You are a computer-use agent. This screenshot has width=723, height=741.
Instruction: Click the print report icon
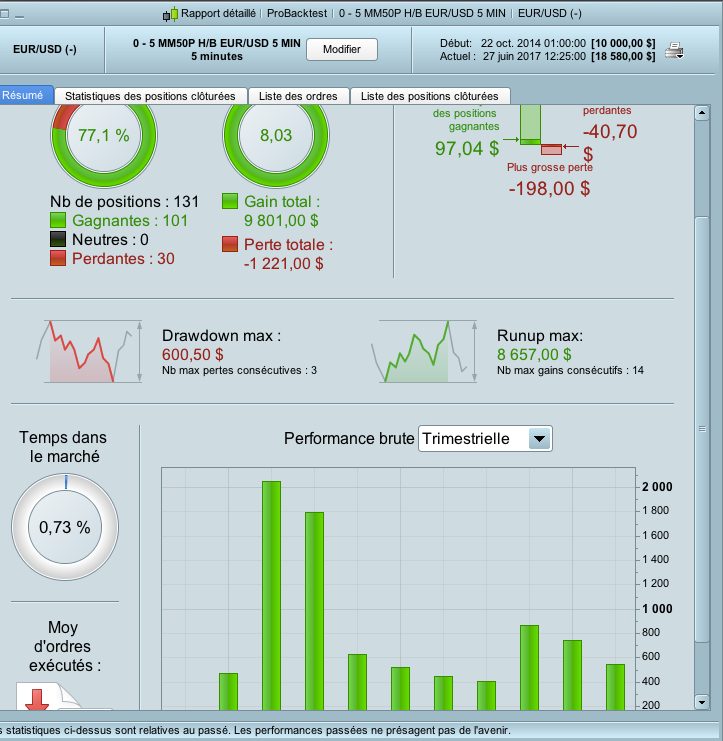[x=674, y=50]
